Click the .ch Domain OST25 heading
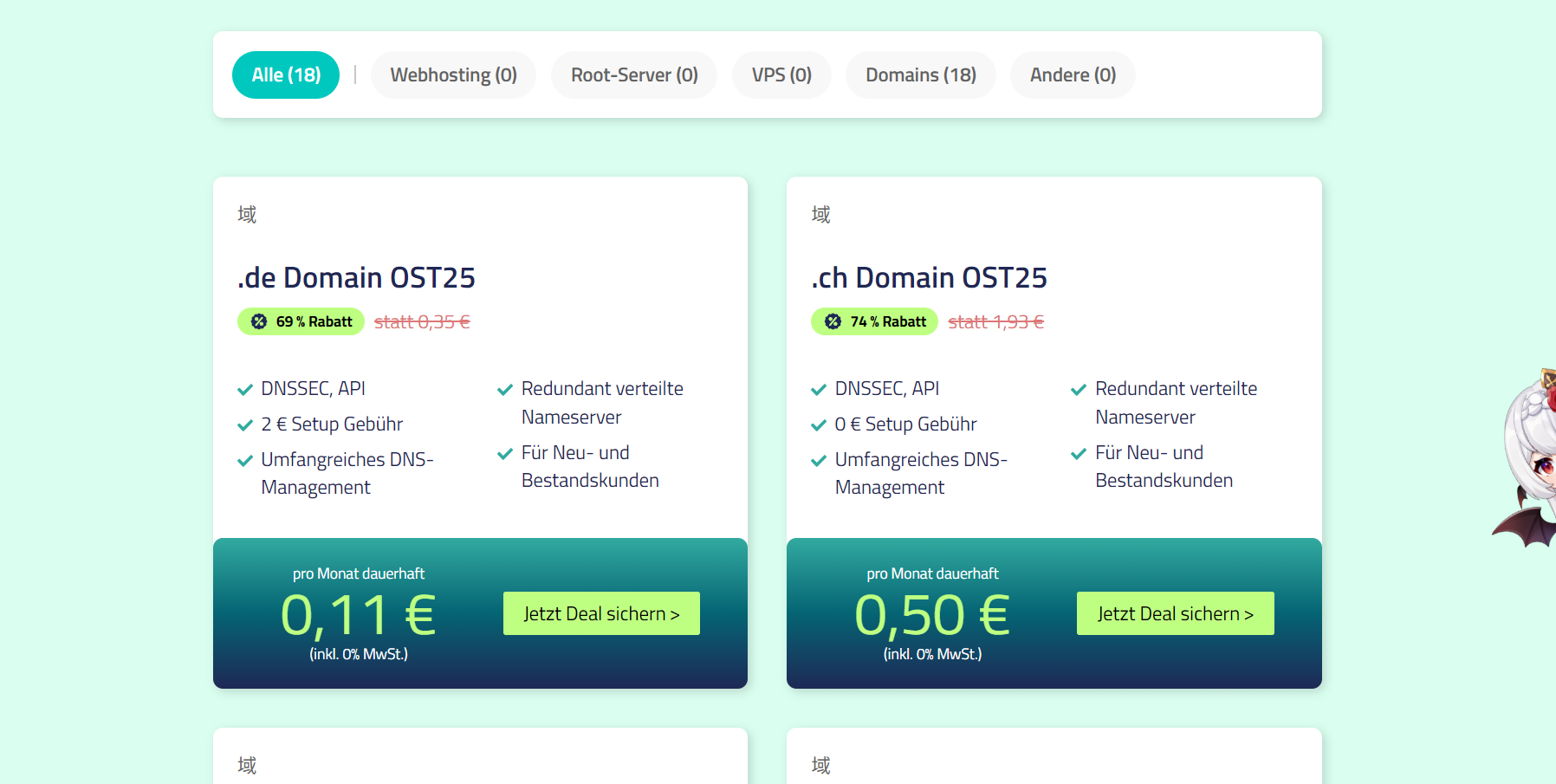 (929, 277)
